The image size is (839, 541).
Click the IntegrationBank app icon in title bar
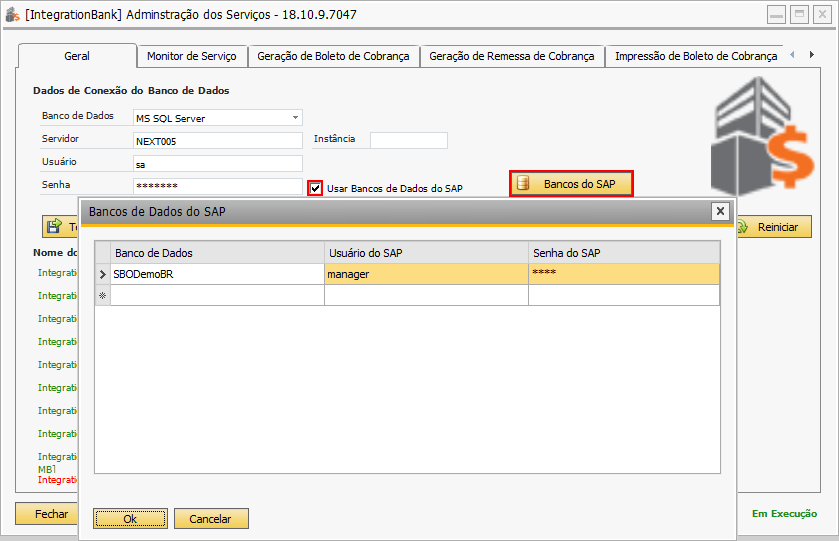coord(12,14)
